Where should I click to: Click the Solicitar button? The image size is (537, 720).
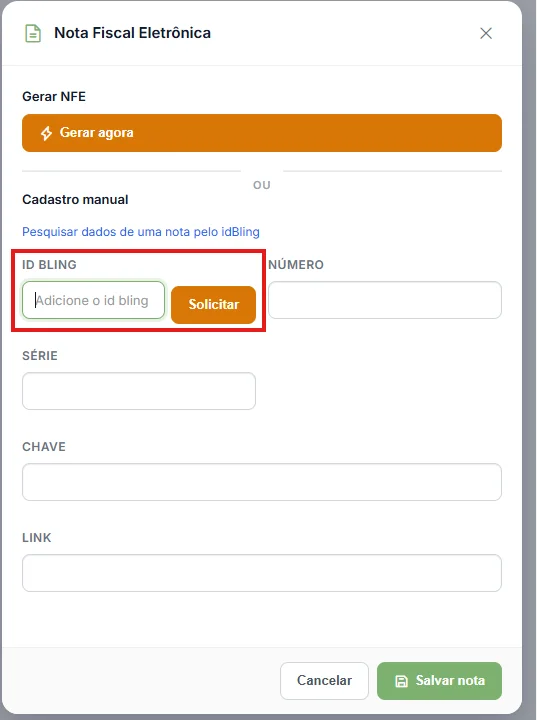pyautogui.click(x=214, y=304)
